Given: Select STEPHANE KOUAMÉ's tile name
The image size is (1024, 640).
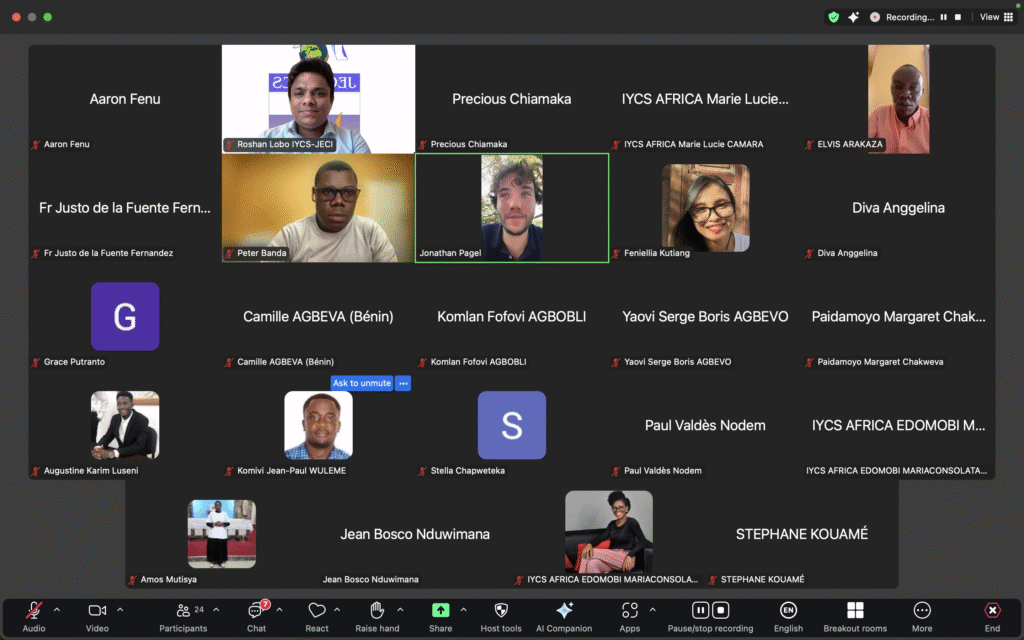Looking at the screenshot, I should 802,534.
